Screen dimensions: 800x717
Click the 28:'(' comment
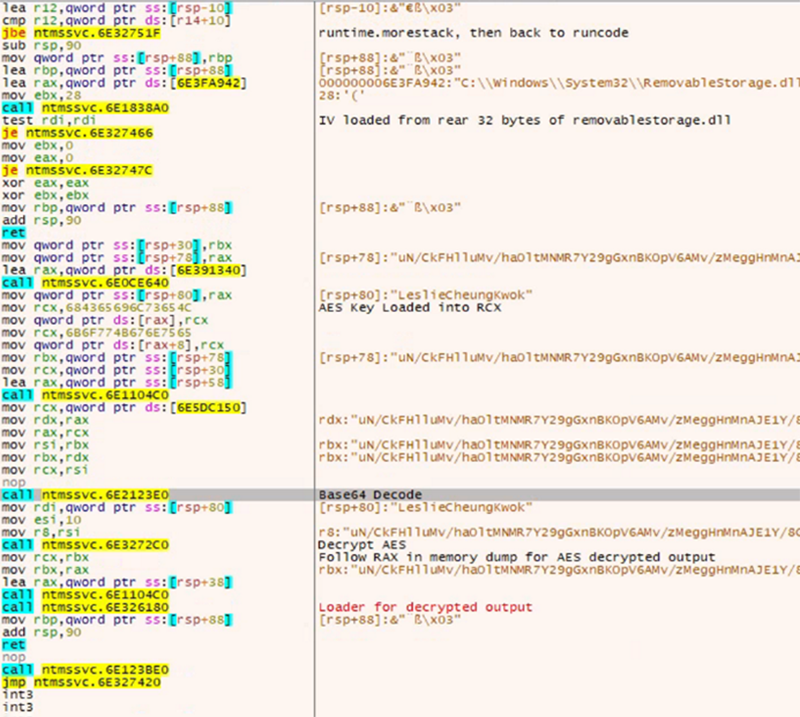341,95
